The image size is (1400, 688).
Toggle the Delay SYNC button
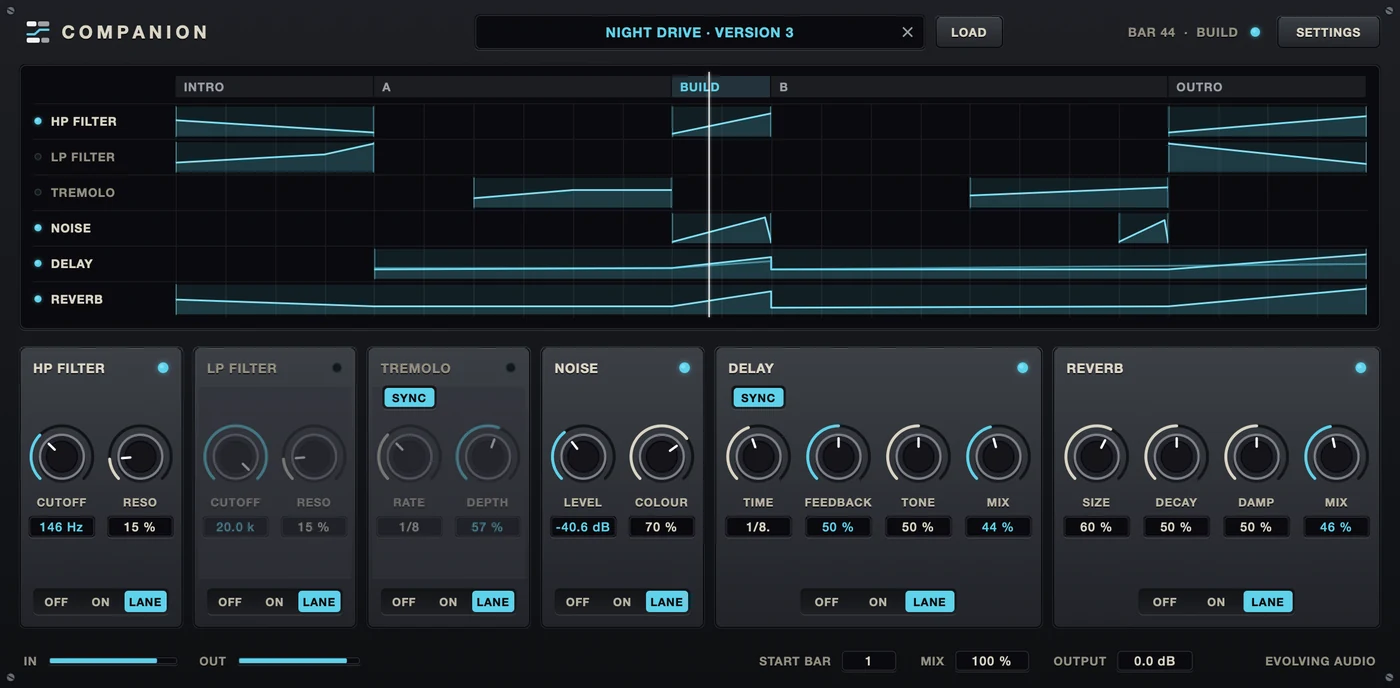pyautogui.click(x=758, y=398)
